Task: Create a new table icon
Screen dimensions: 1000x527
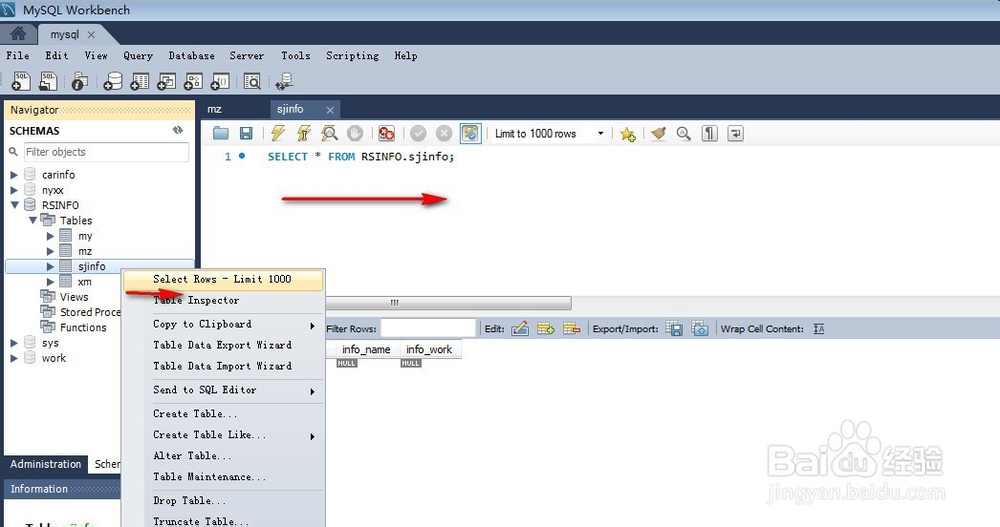Action: (140, 81)
